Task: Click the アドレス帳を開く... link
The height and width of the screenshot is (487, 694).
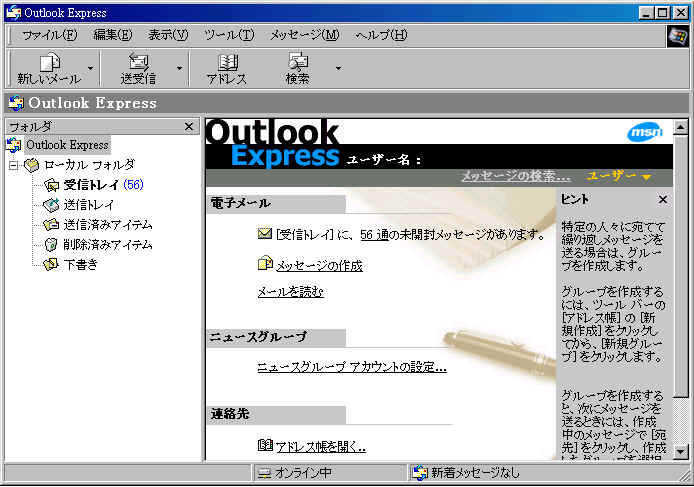Action: click(x=320, y=447)
